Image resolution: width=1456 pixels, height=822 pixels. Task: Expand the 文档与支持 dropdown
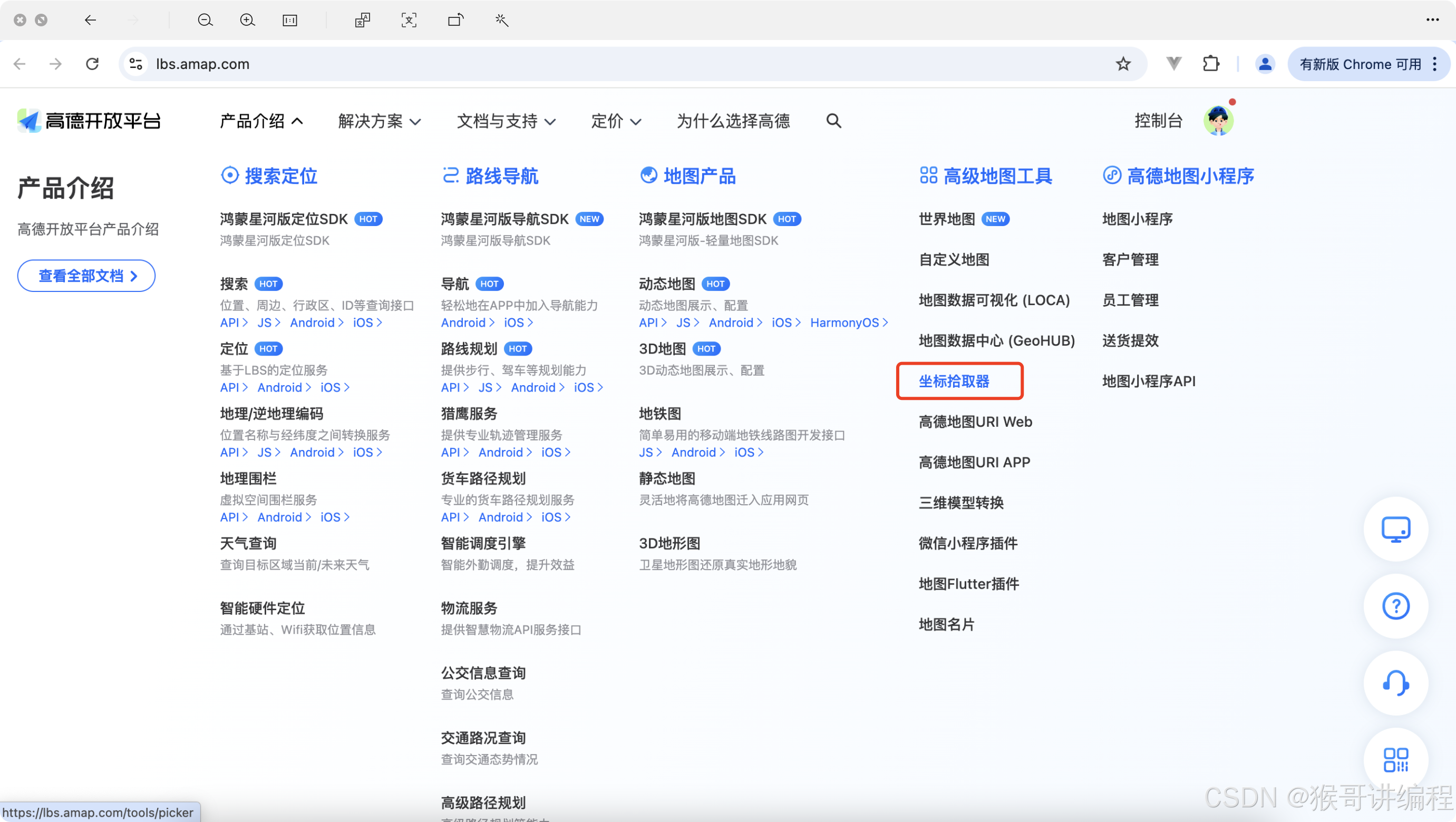[506, 121]
